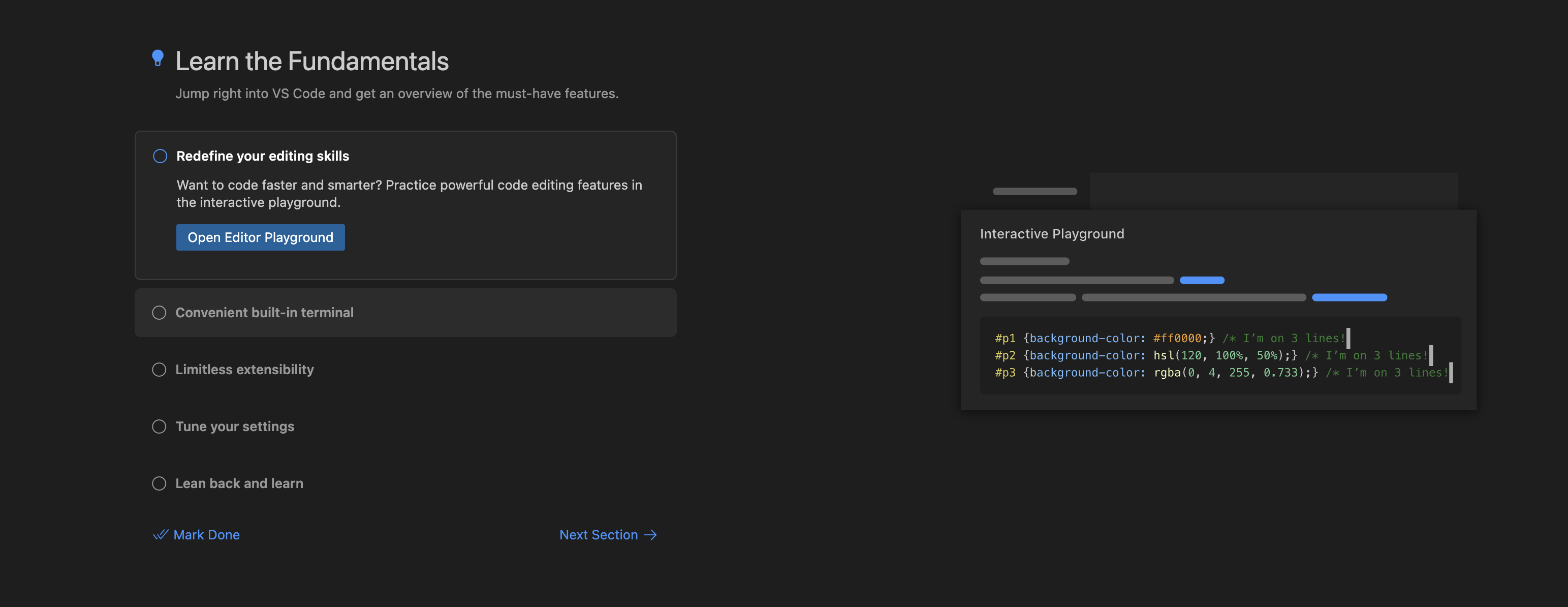Go to Next Section link
Screen dimensions: 1568x607
599,534
